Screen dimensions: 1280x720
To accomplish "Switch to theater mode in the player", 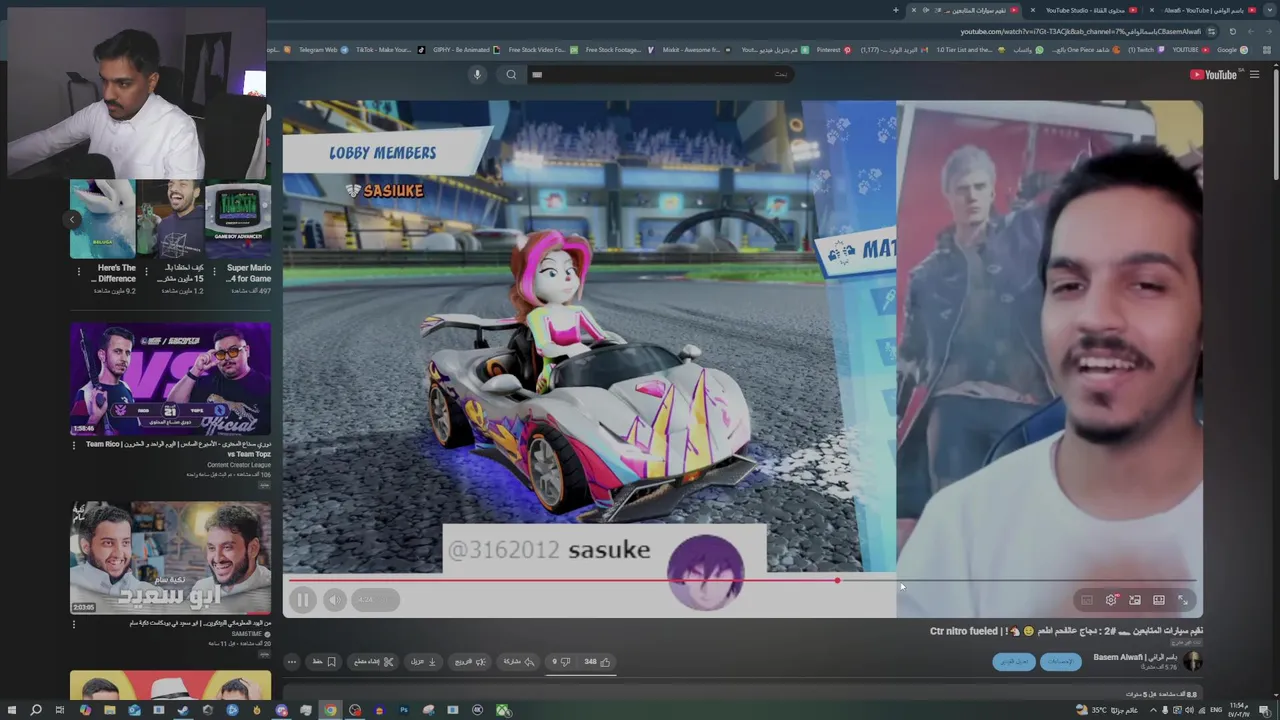I will coord(1159,600).
